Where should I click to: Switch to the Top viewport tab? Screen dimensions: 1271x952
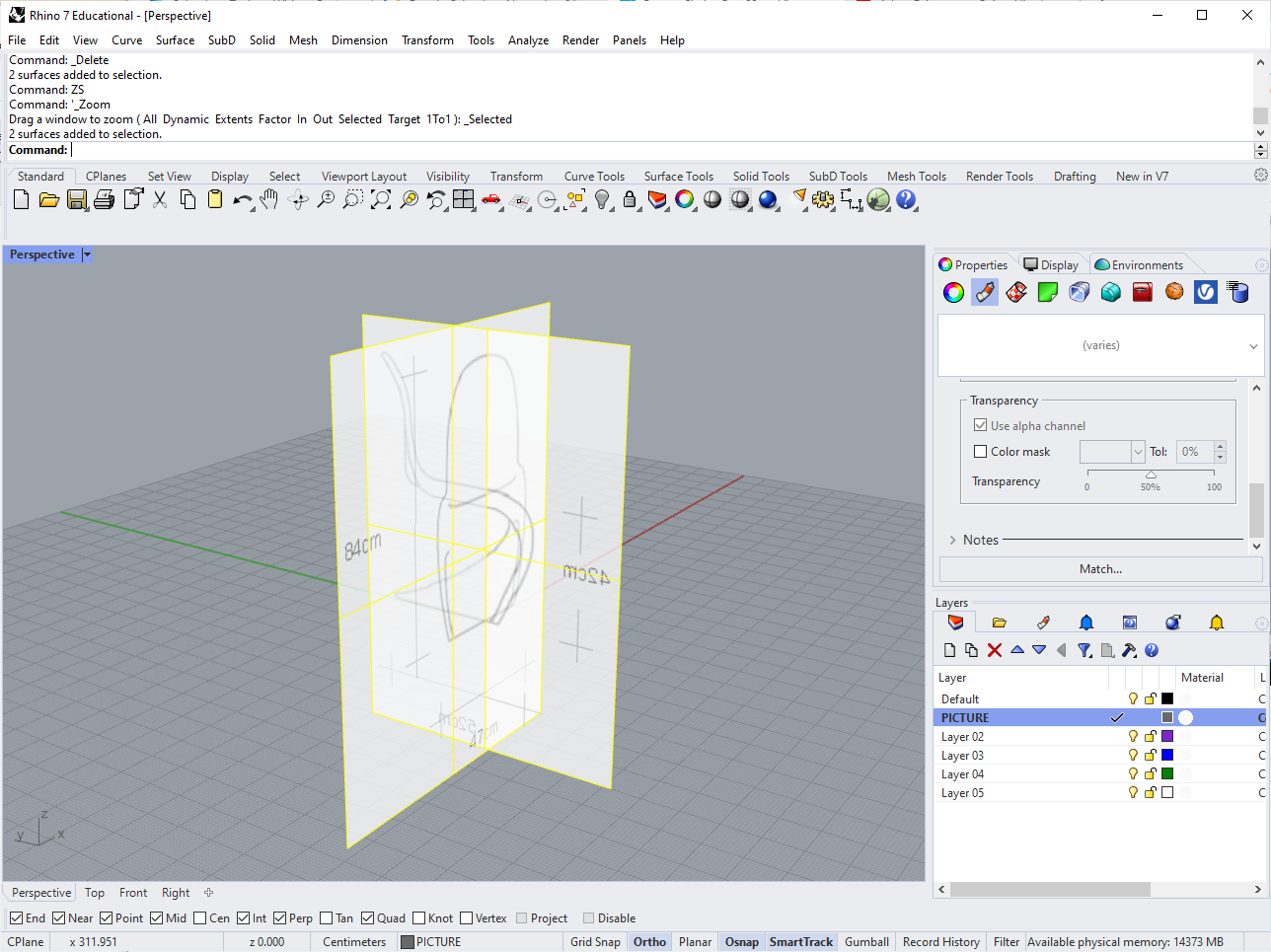pyautogui.click(x=95, y=893)
